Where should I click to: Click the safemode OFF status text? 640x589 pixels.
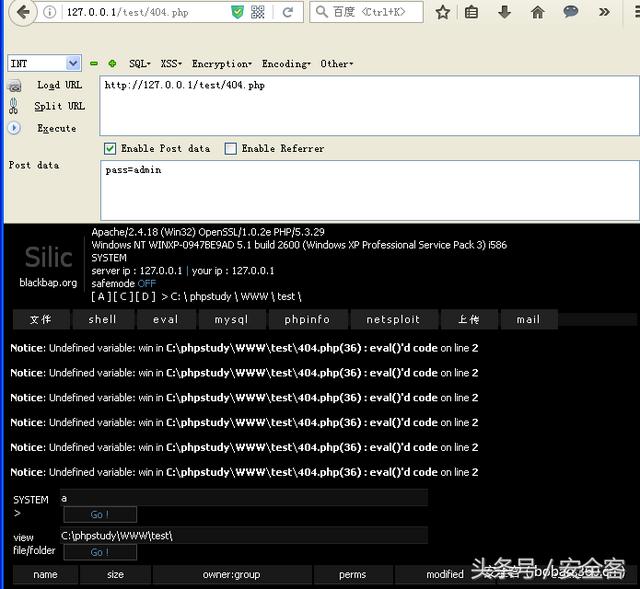coord(147,283)
